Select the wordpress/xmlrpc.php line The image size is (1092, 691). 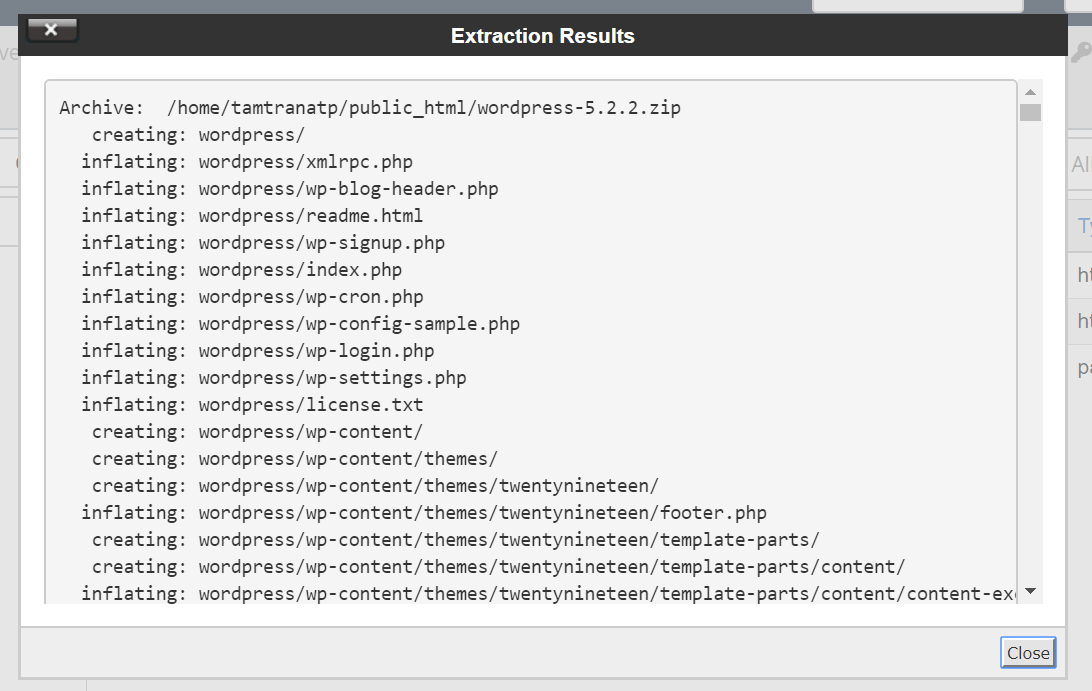coord(247,162)
